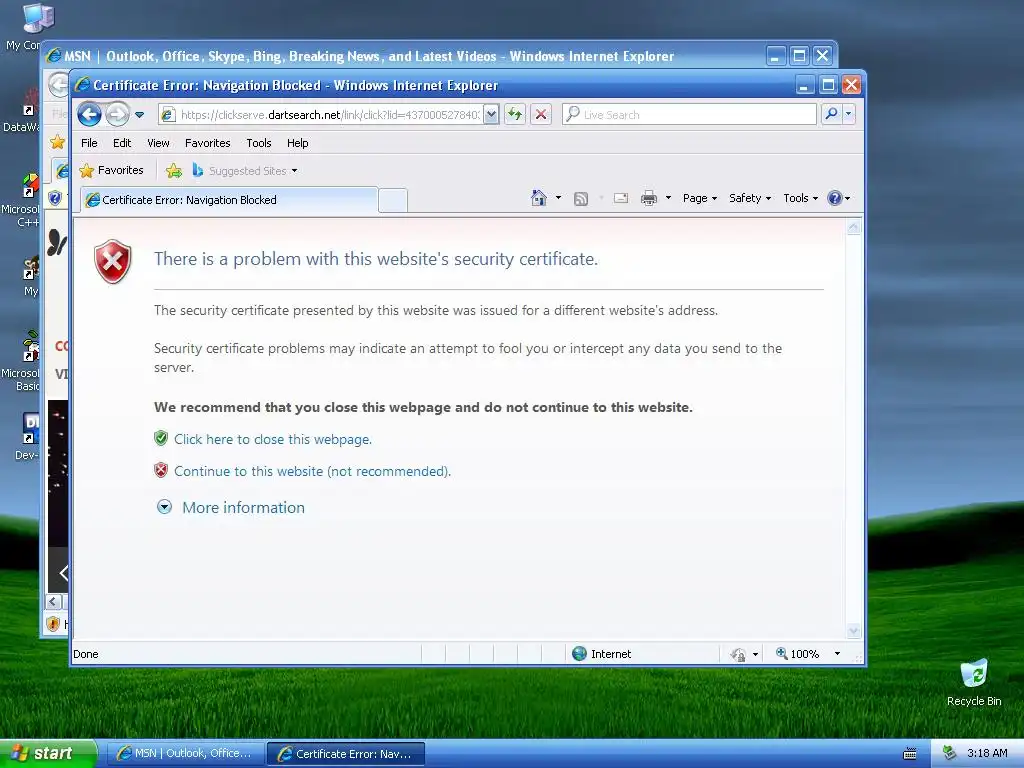This screenshot has width=1024, height=768.
Task: Click the 3:18 AM clock
Action: [987, 753]
